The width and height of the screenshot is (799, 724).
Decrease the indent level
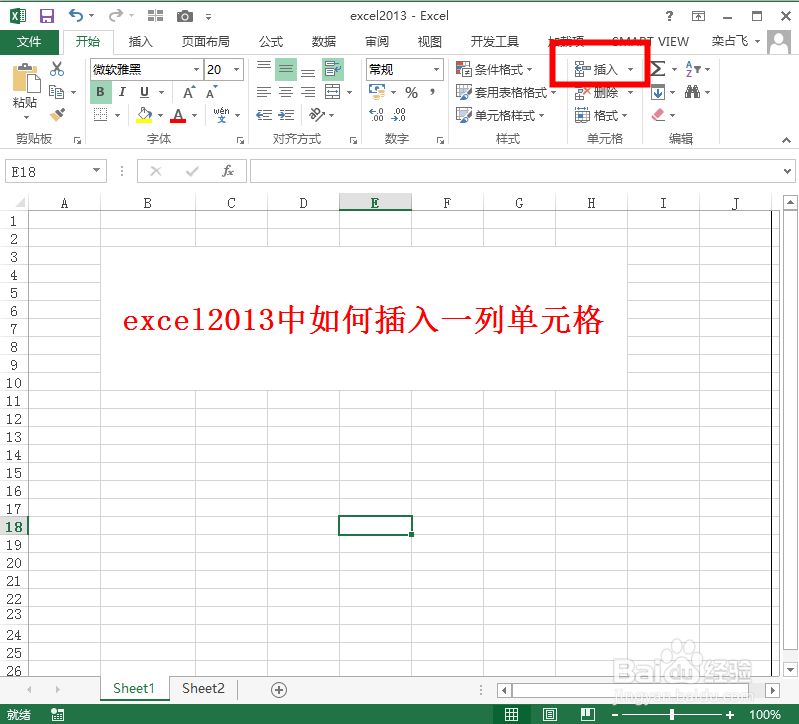263,115
